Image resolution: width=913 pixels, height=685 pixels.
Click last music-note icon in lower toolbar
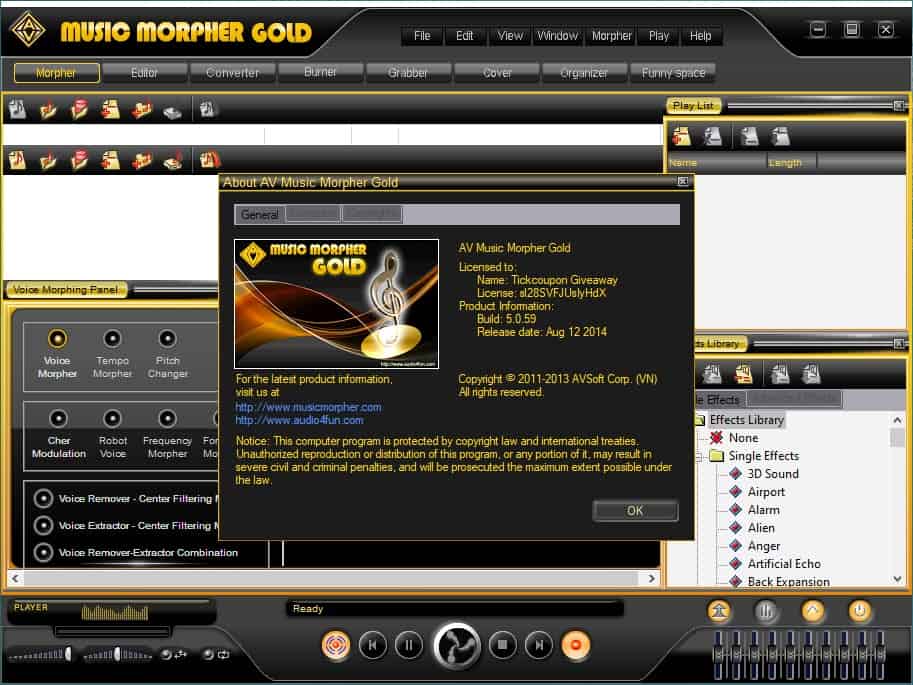(210, 159)
